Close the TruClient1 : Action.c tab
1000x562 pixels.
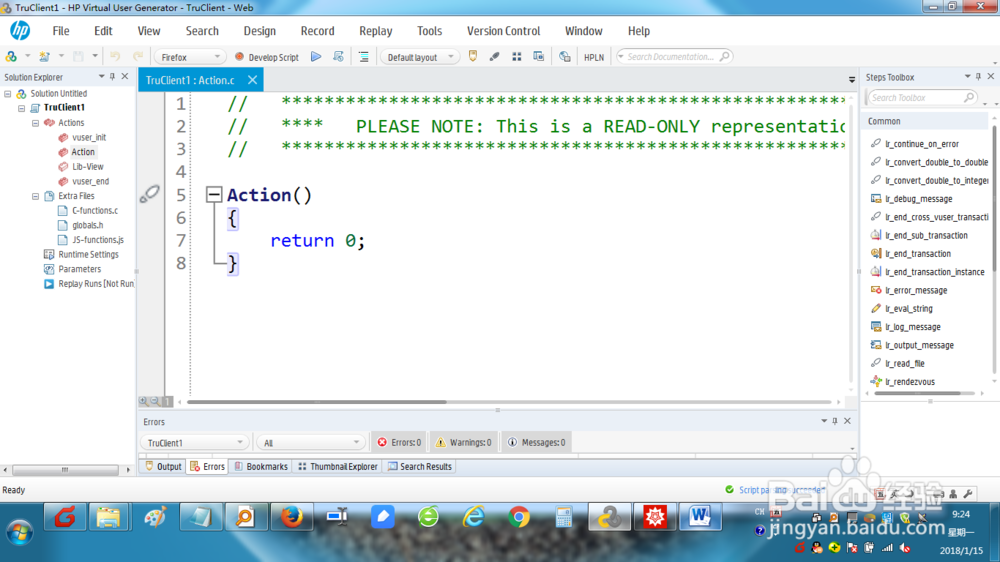(x=253, y=80)
